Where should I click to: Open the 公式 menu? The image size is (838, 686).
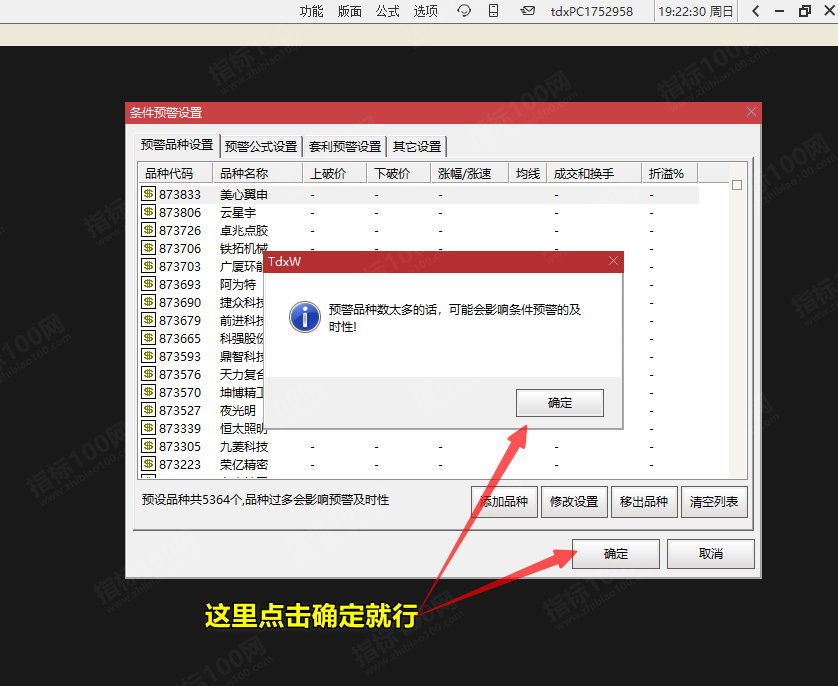click(x=387, y=11)
